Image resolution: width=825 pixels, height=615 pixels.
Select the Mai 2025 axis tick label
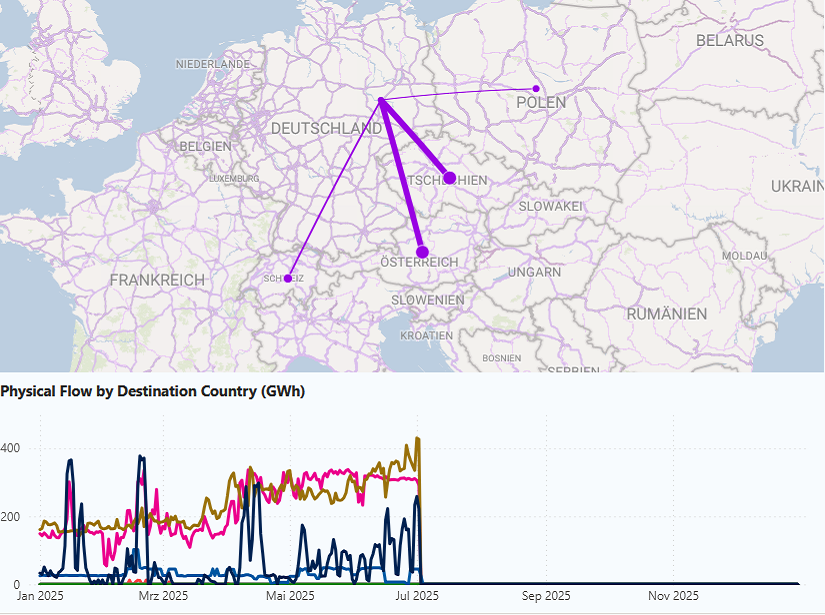pyautogui.click(x=287, y=597)
